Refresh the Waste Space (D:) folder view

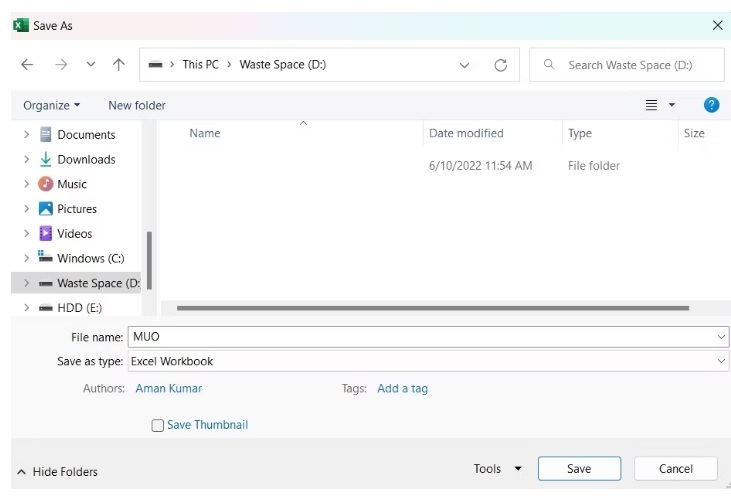(501, 65)
